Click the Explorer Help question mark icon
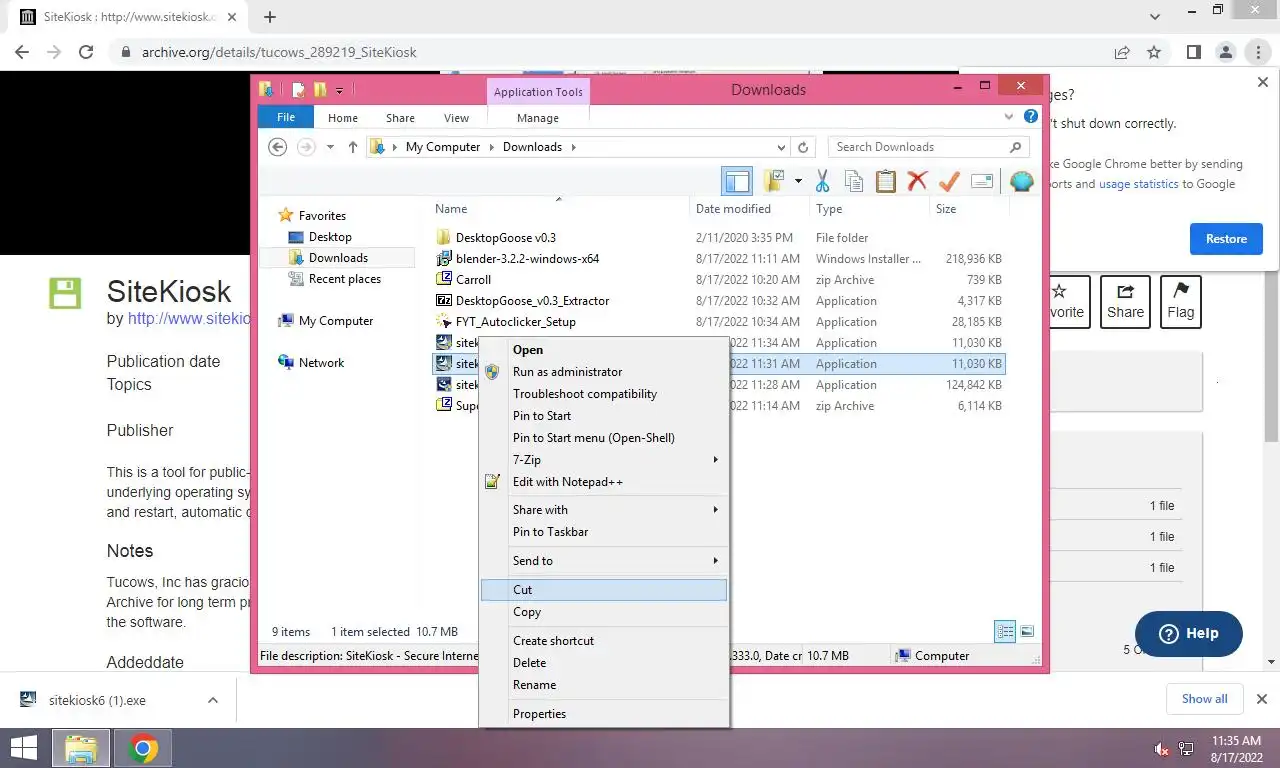This screenshot has width=1280, height=768. coord(1031,117)
